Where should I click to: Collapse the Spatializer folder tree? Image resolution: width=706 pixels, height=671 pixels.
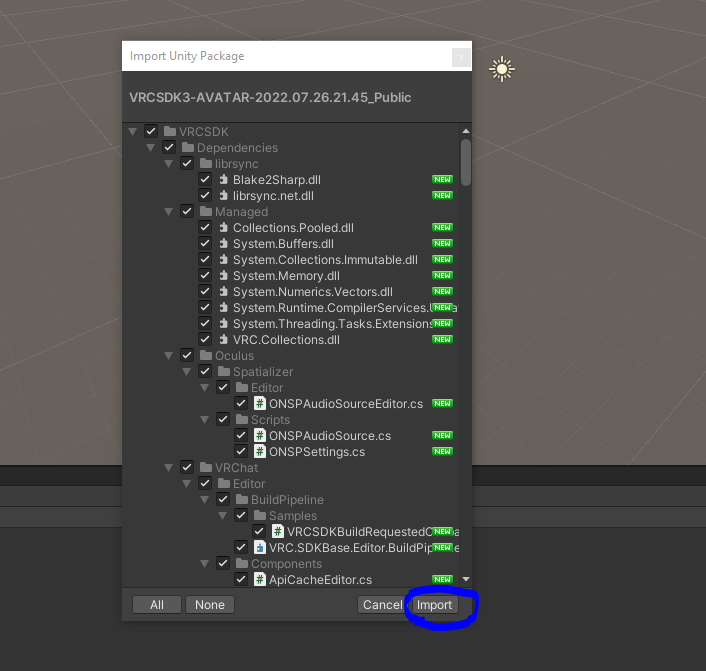pos(186,372)
